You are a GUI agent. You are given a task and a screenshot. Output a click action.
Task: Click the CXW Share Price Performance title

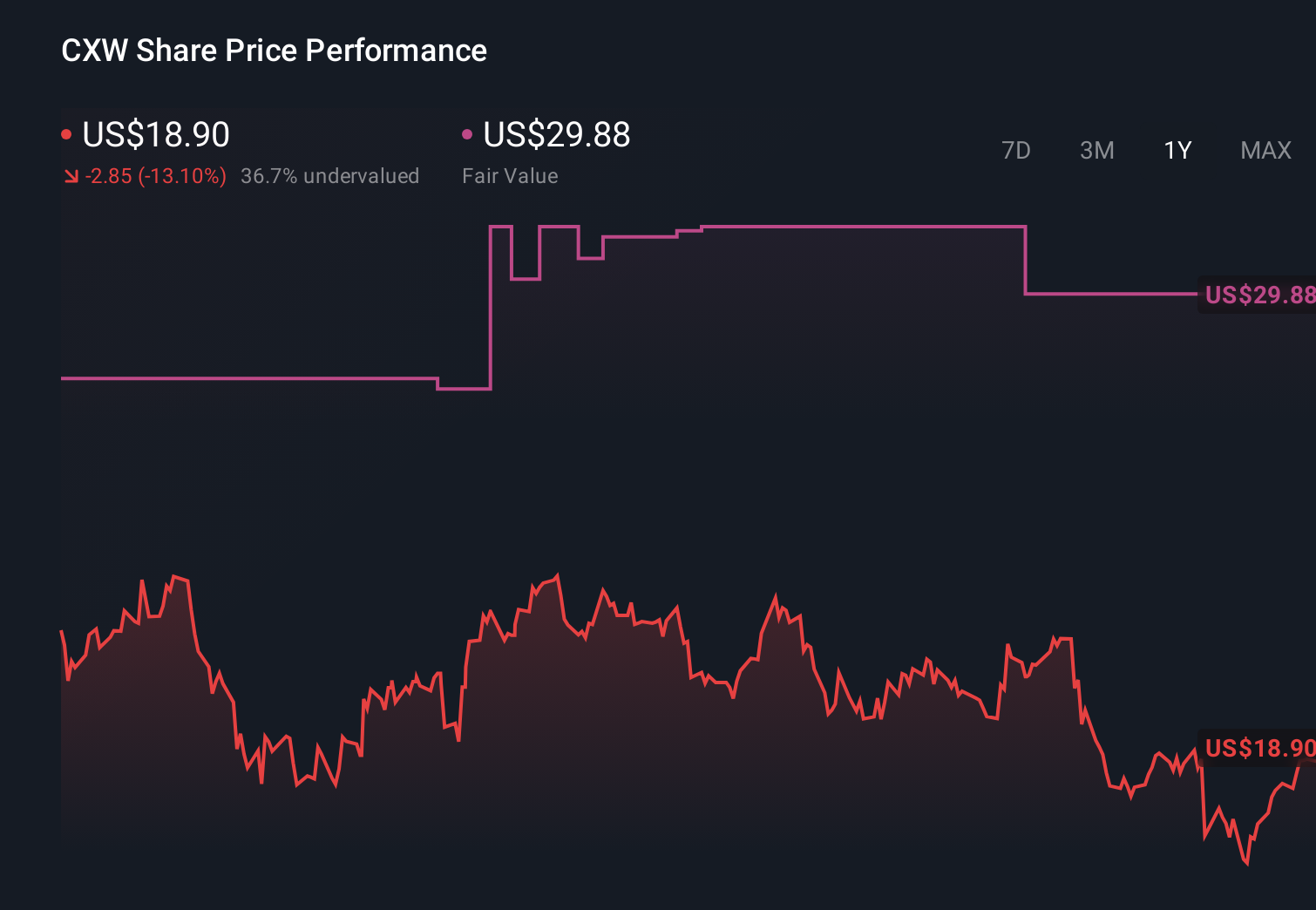pos(274,50)
